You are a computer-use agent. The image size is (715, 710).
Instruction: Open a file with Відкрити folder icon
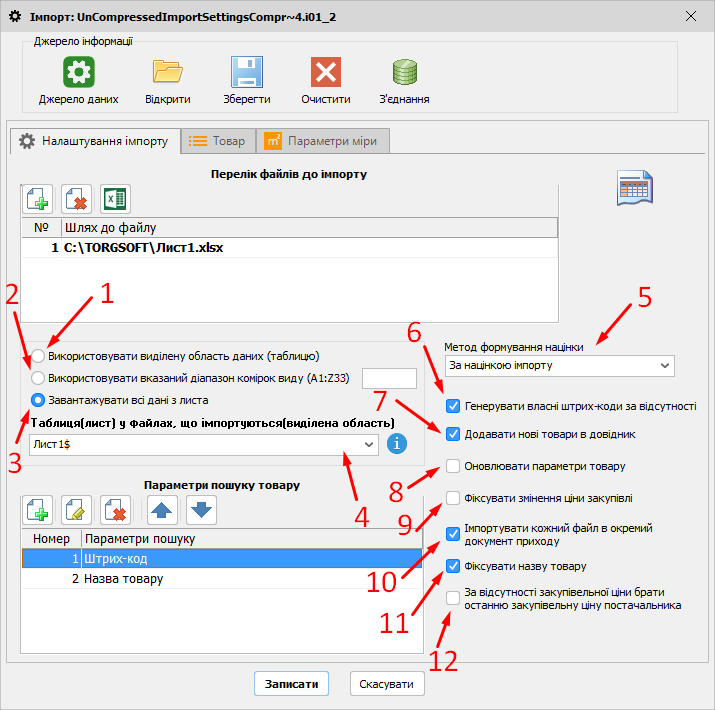[x=167, y=72]
